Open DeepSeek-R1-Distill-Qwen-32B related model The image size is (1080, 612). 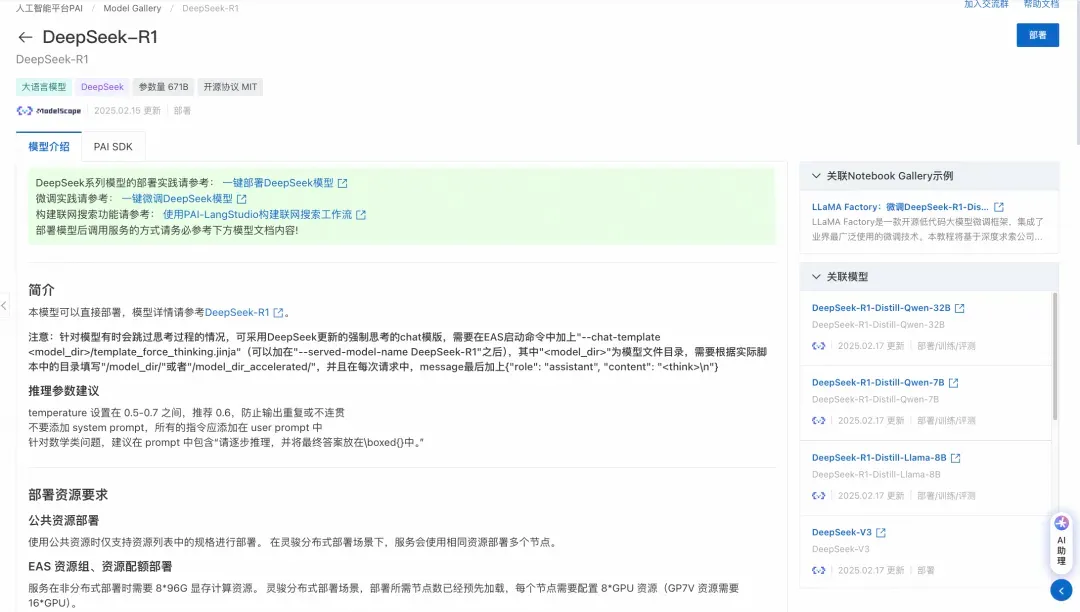881,308
